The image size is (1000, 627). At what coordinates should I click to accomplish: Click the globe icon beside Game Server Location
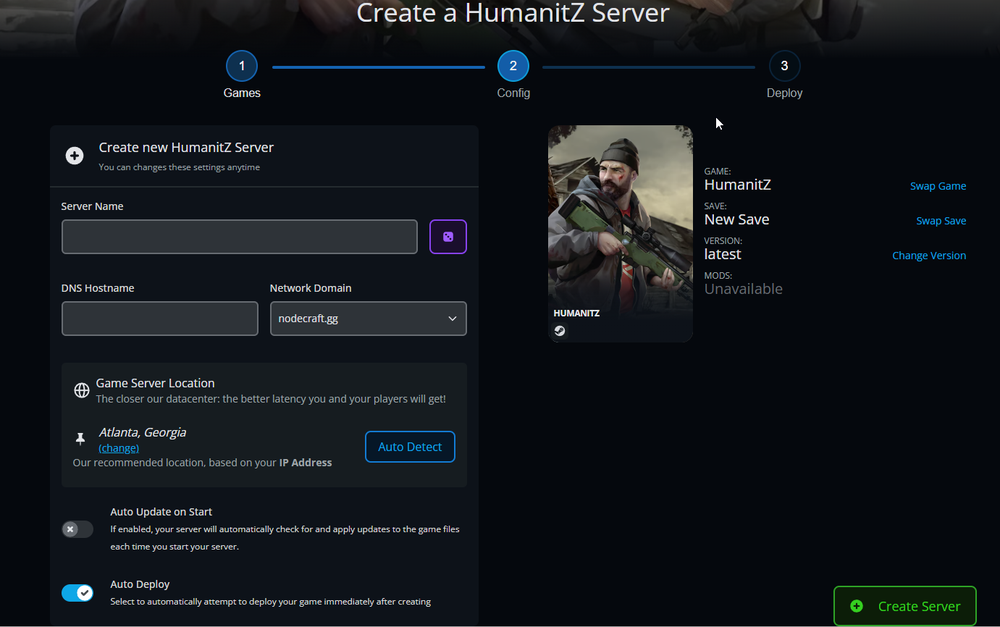81,390
